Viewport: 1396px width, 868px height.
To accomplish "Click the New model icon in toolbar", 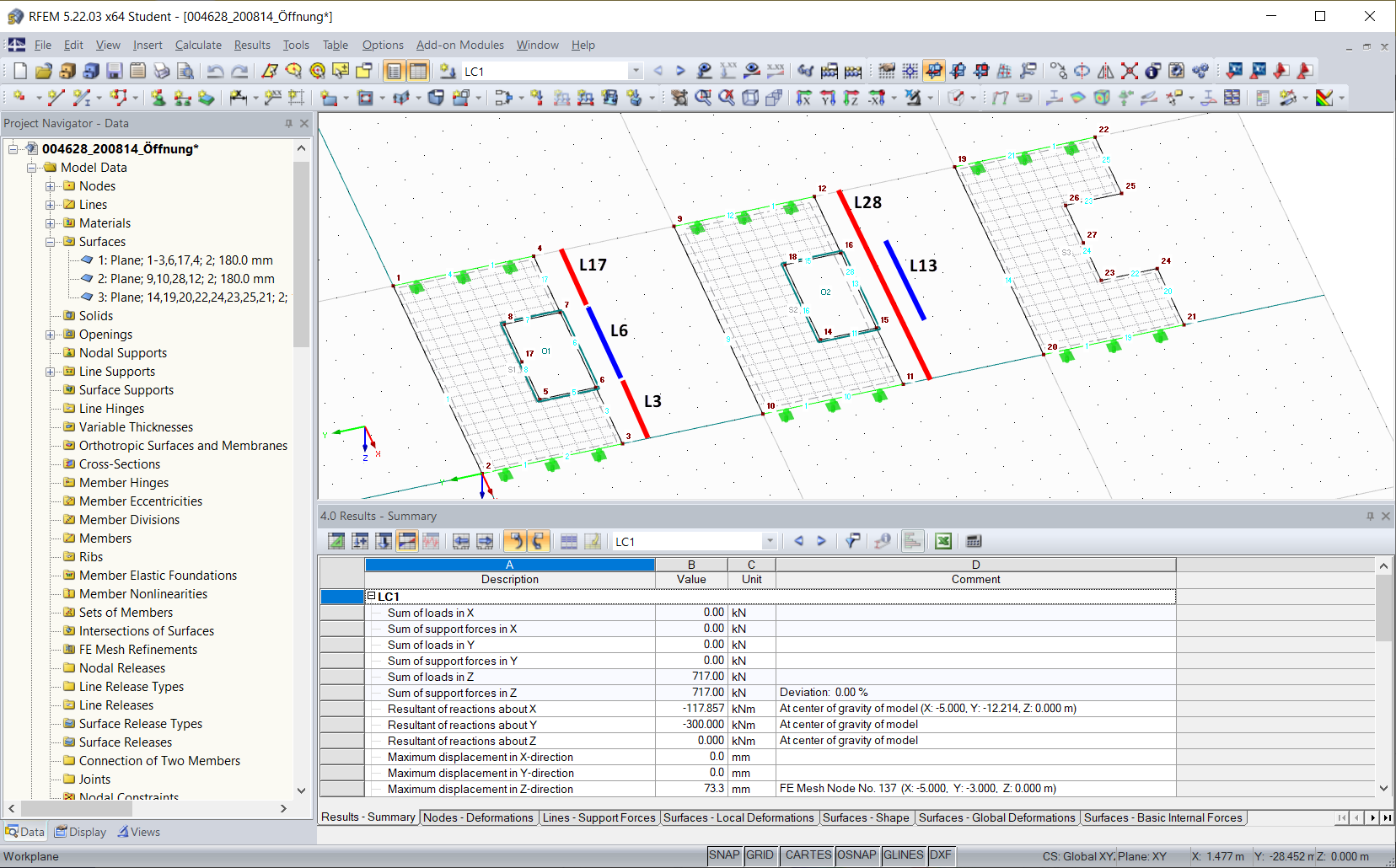I will tap(20, 71).
